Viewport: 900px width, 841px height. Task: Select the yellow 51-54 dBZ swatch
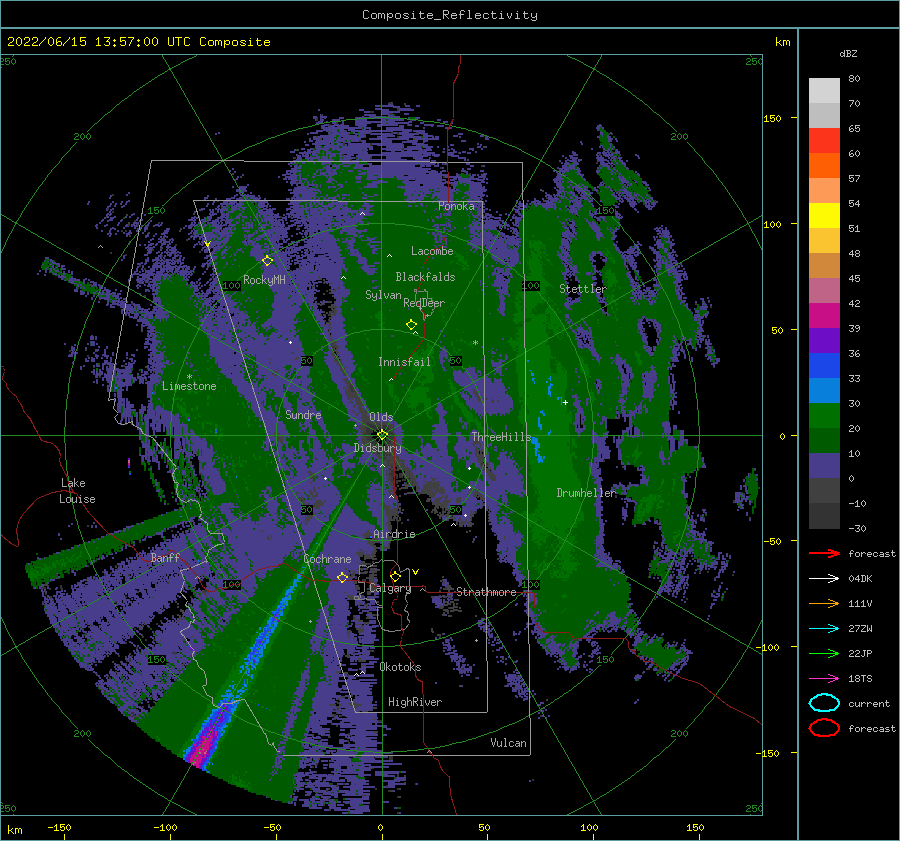click(x=824, y=216)
